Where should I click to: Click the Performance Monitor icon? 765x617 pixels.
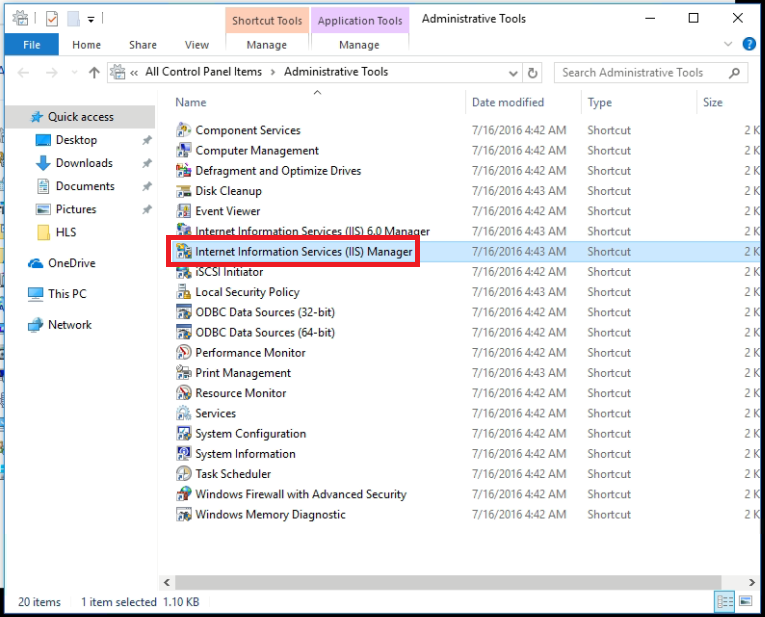(183, 353)
